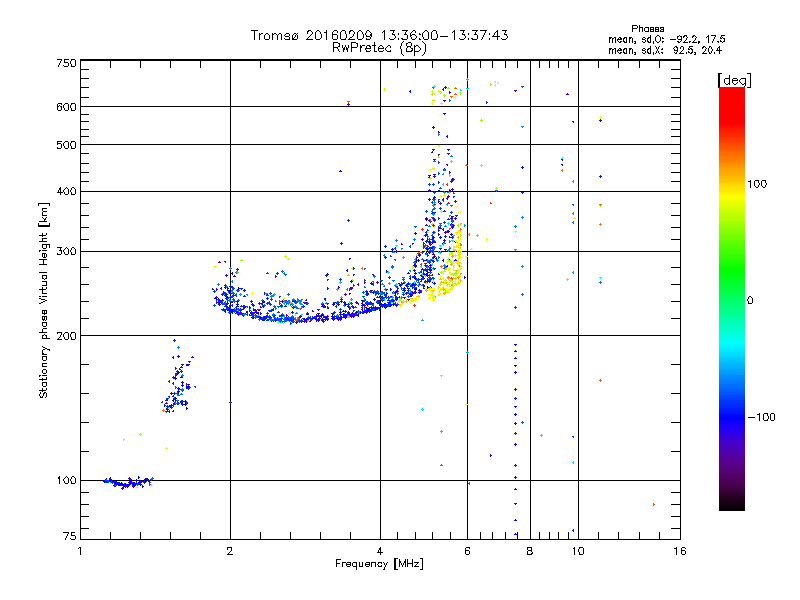This screenshot has height=600, width=800.
Task: Click the '600' height tick label
Action: coord(66,107)
